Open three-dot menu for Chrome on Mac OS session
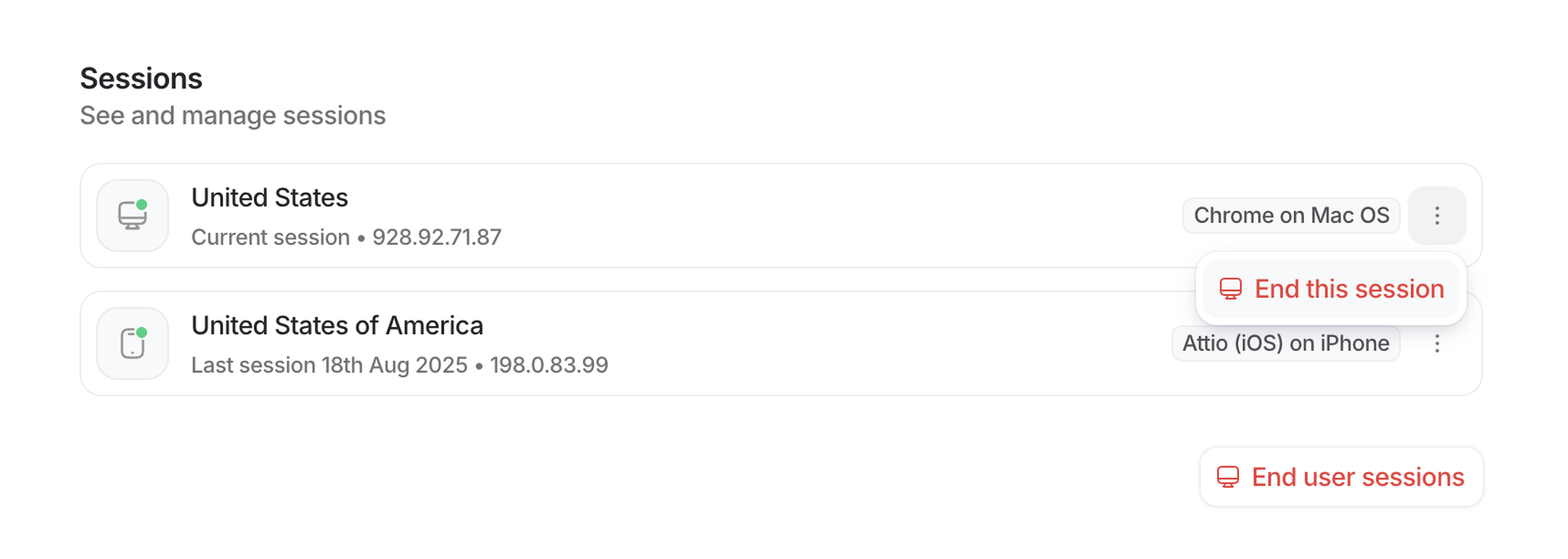Viewport: 1568px width, 559px height. [1437, 215]
